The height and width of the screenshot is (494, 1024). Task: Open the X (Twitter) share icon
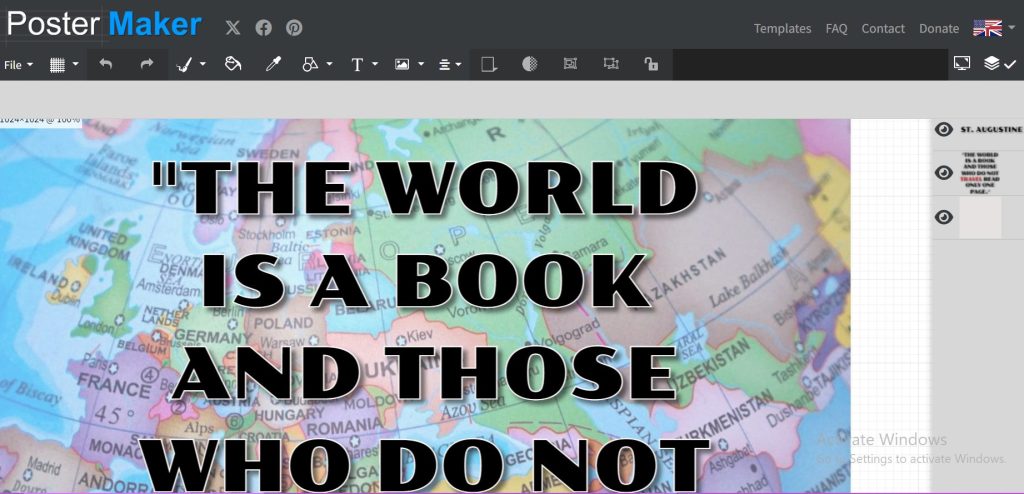click(x=233, y=27)
